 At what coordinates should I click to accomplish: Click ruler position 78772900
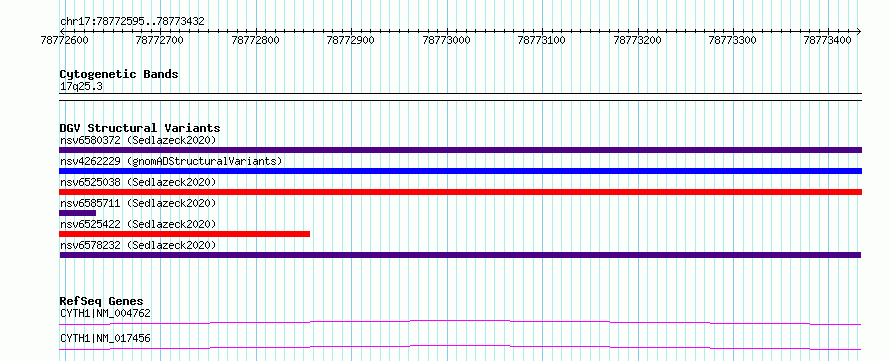(x=351, y=40)
